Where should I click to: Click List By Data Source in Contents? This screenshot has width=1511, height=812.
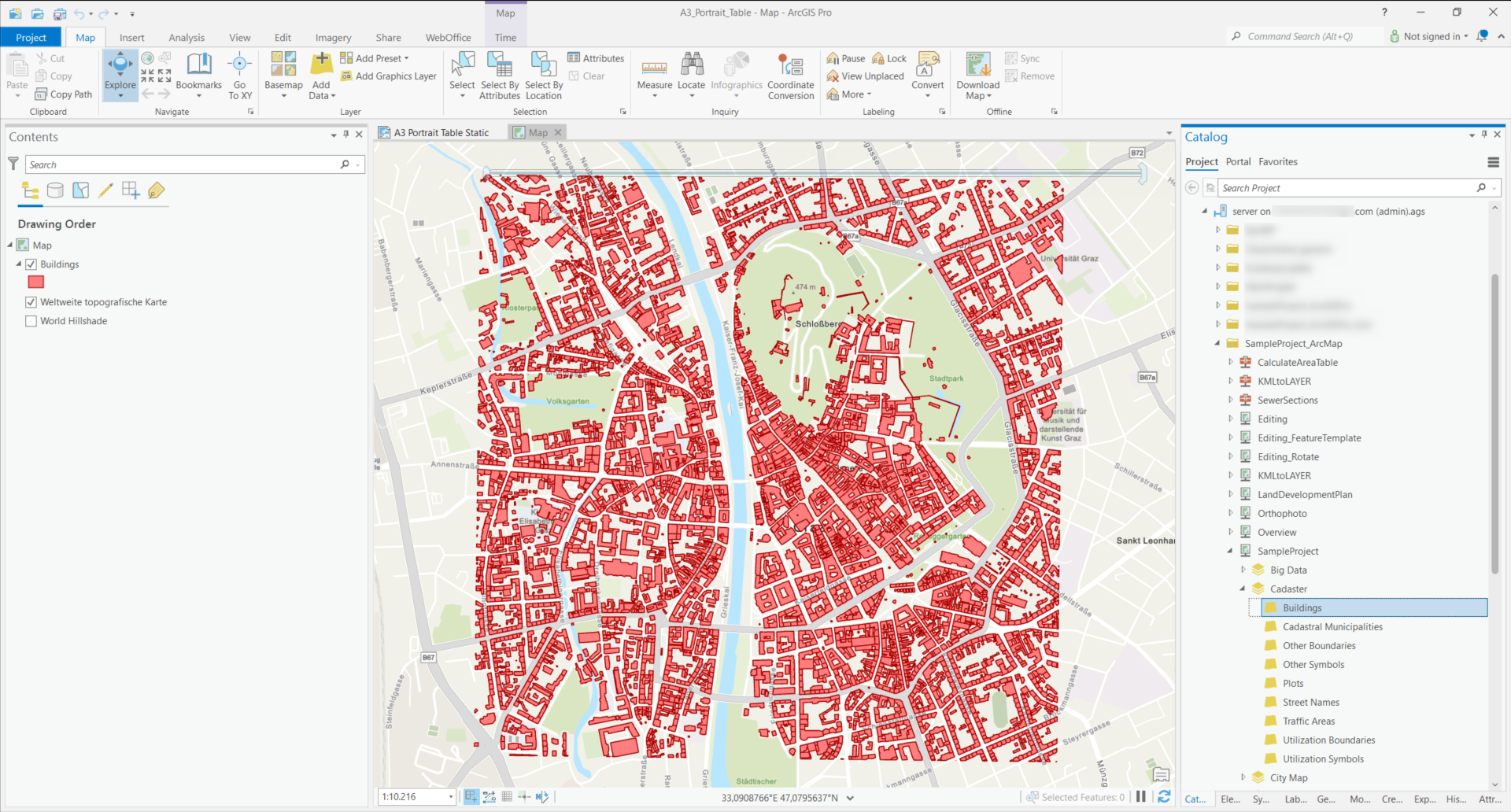pyautogui.click(x=55, y=190)
